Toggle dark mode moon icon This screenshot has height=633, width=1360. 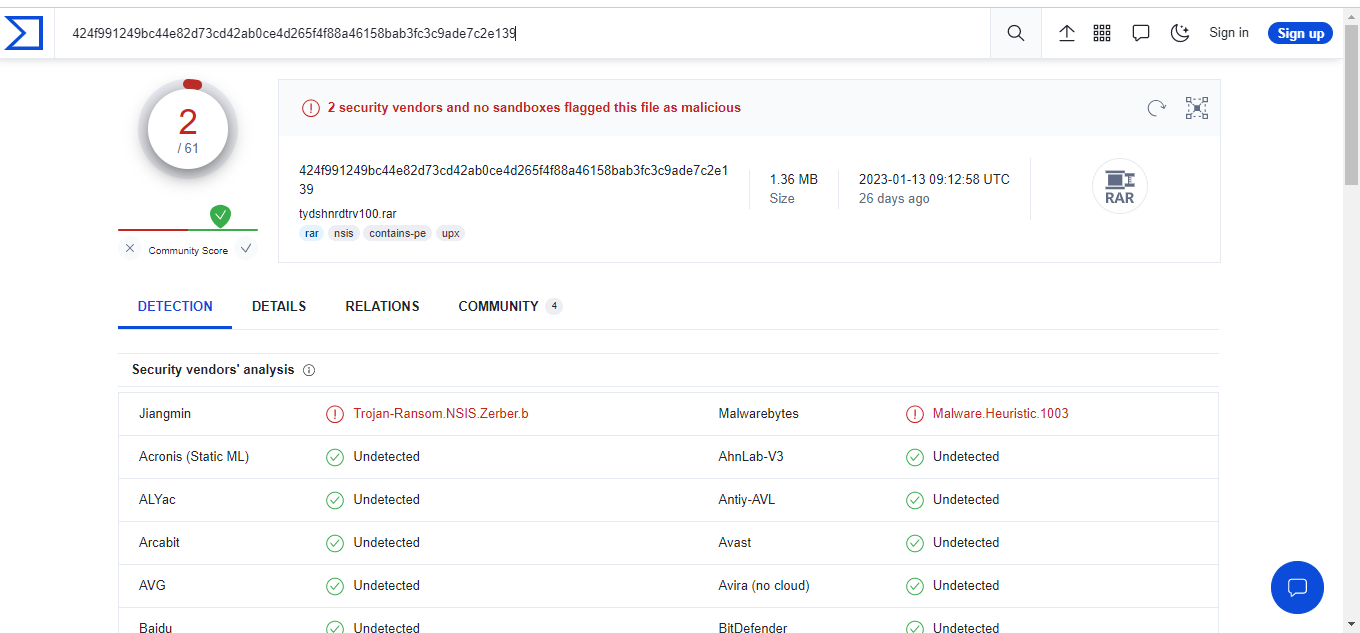(1180, 33)
